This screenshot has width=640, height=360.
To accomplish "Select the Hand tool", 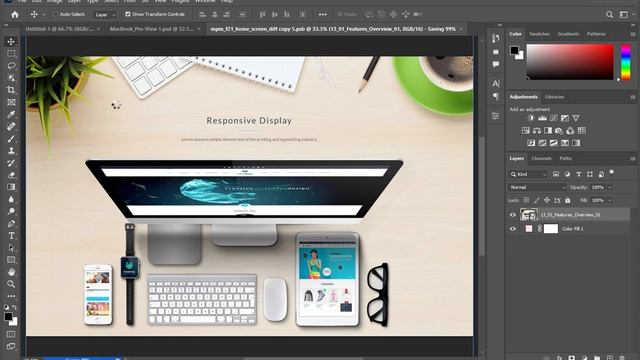I will pyautogui.click(x=11, y=272).
